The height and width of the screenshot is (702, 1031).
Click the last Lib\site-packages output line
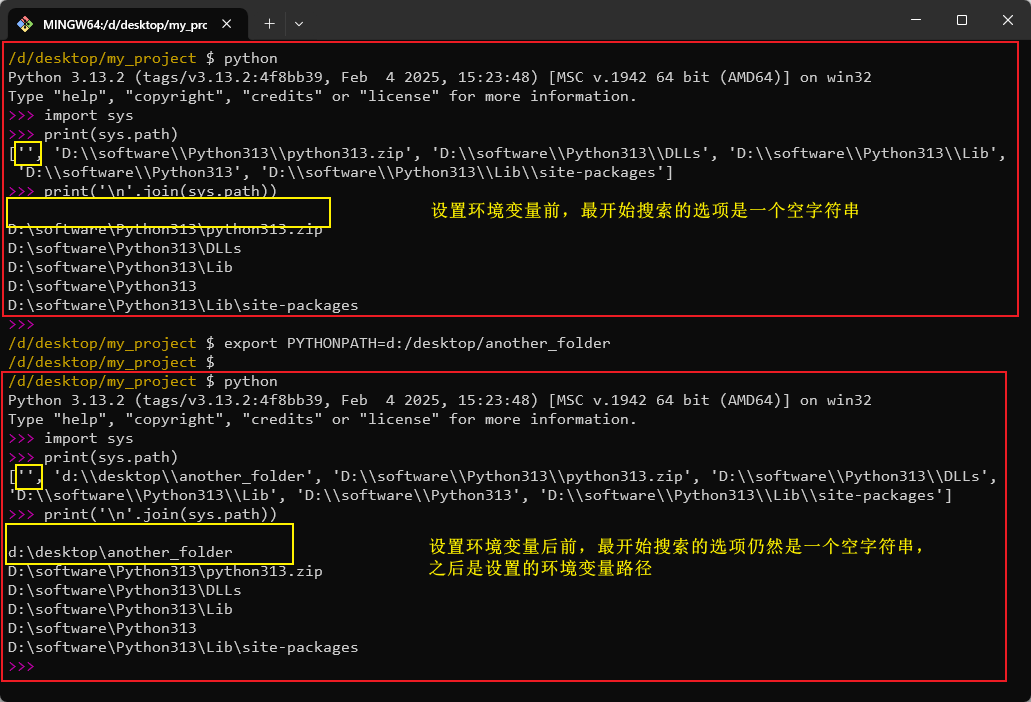(183, 647)
